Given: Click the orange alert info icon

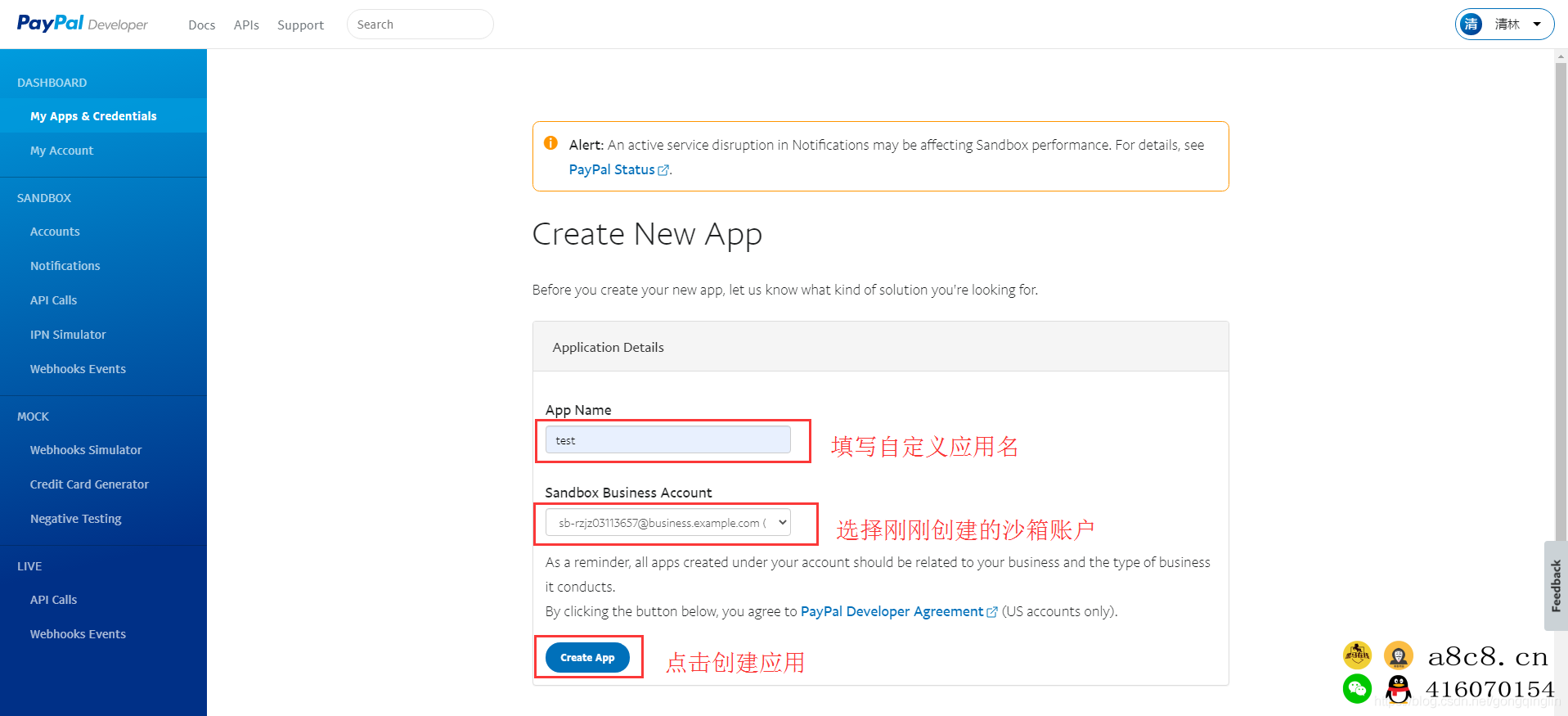Looking at the screenshot, I should [x=551, y=143].
